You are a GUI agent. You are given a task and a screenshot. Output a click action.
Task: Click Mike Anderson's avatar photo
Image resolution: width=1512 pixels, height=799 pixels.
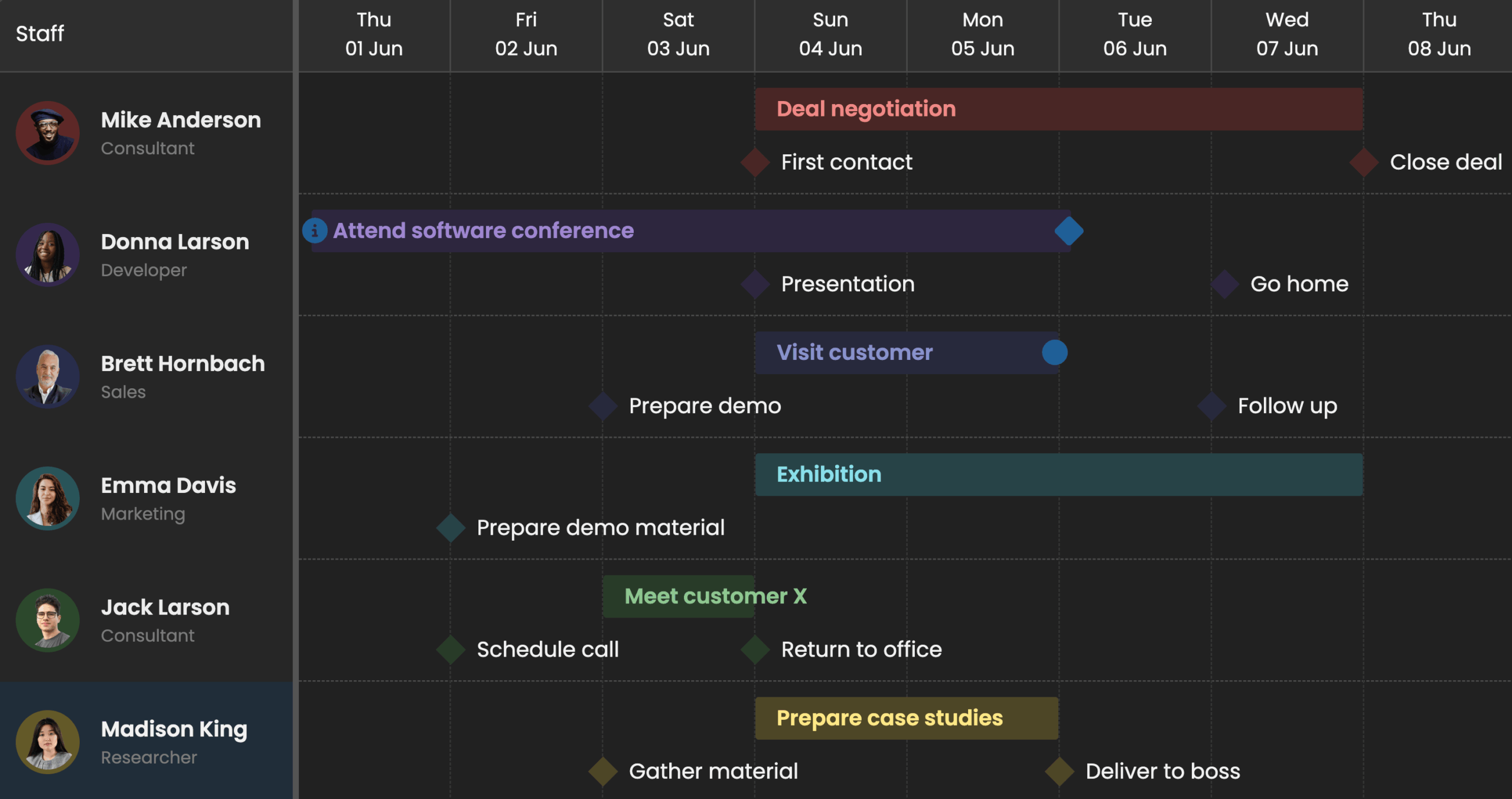[x=48, y=133]
